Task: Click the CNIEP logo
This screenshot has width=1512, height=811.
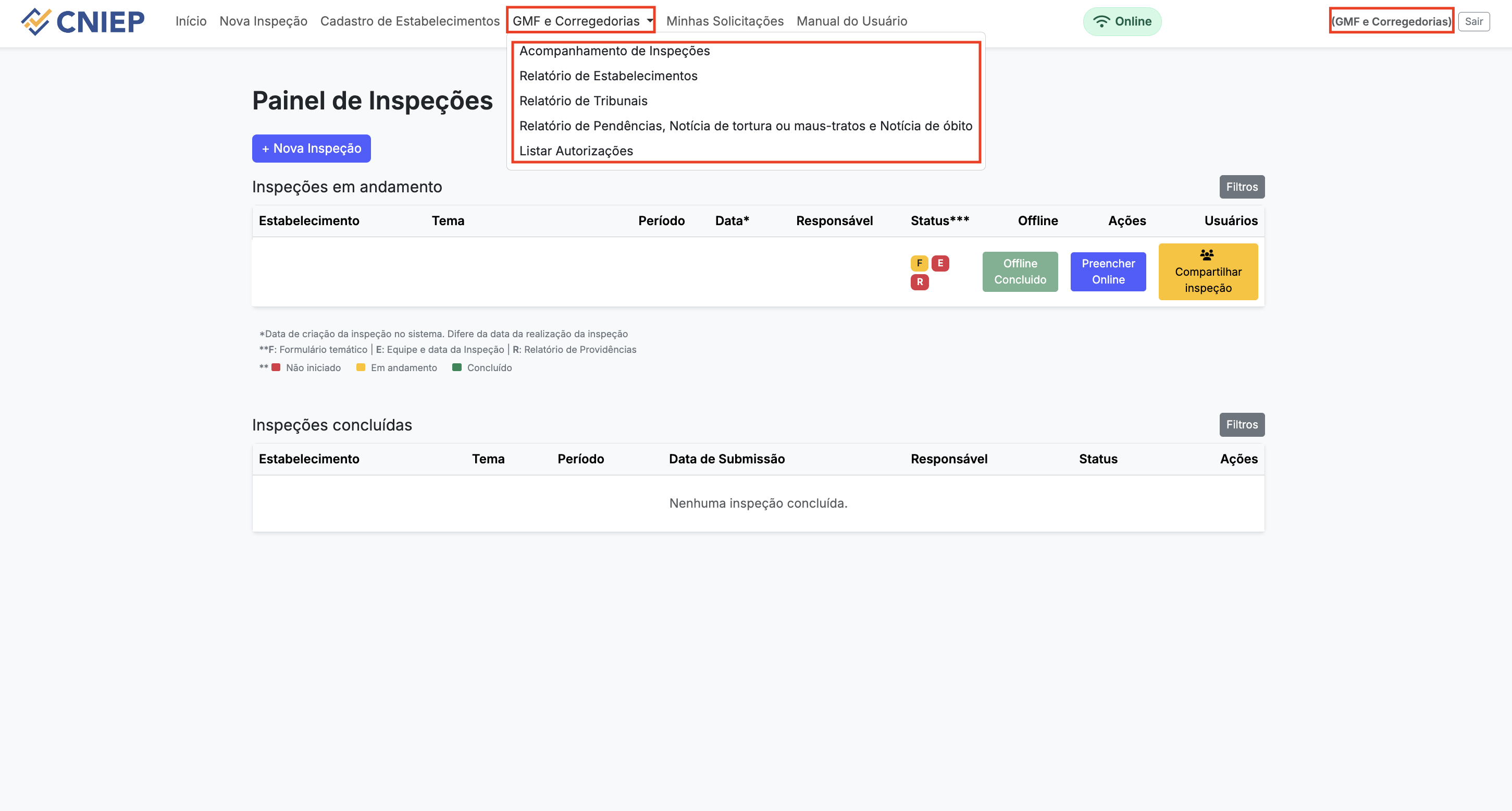Action: 83,22
